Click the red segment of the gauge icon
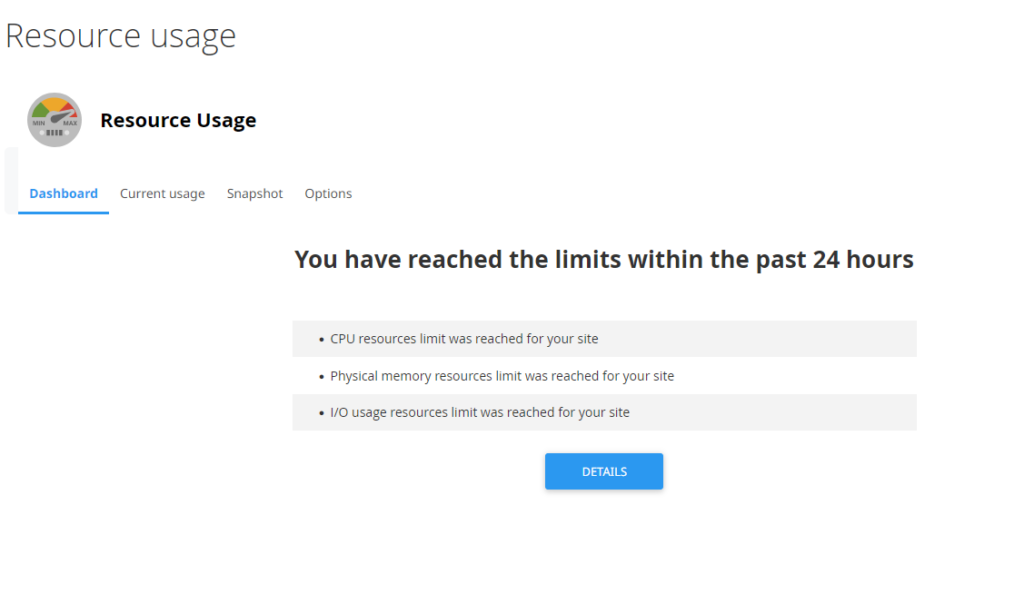Image resolution: width=1024 pixels, height=594 pixels. (71, 110)
